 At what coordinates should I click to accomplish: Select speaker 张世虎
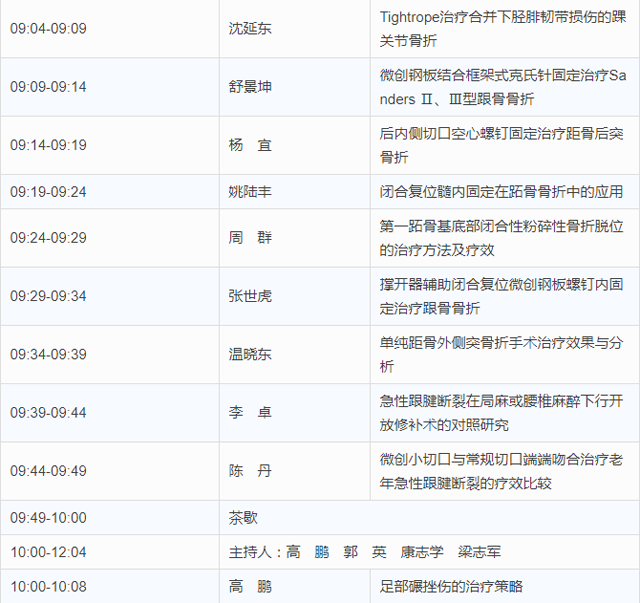[250, 296]
